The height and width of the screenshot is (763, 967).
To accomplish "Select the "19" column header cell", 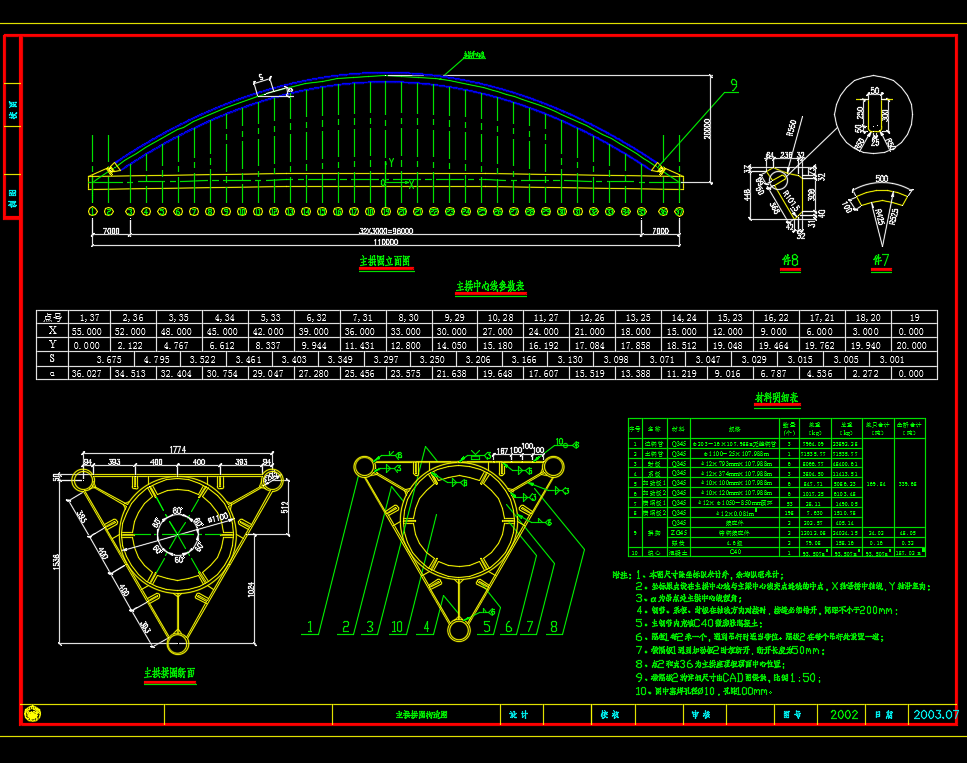I will (x=915, y=317).
